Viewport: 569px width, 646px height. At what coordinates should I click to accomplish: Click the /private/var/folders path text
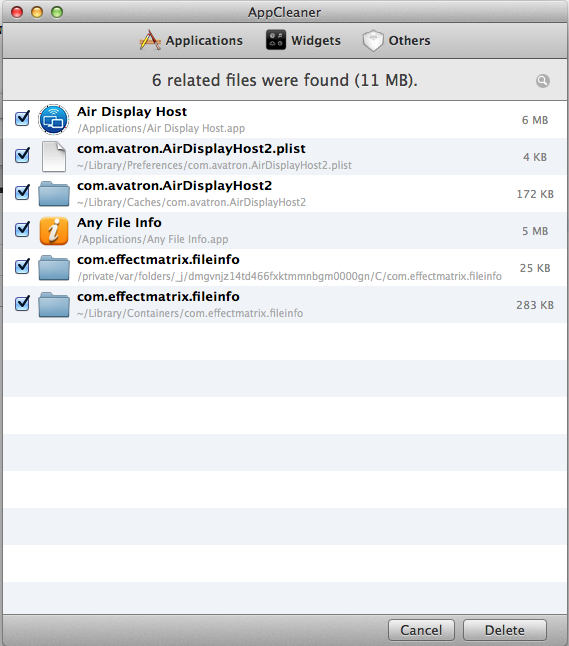[289, 276]
